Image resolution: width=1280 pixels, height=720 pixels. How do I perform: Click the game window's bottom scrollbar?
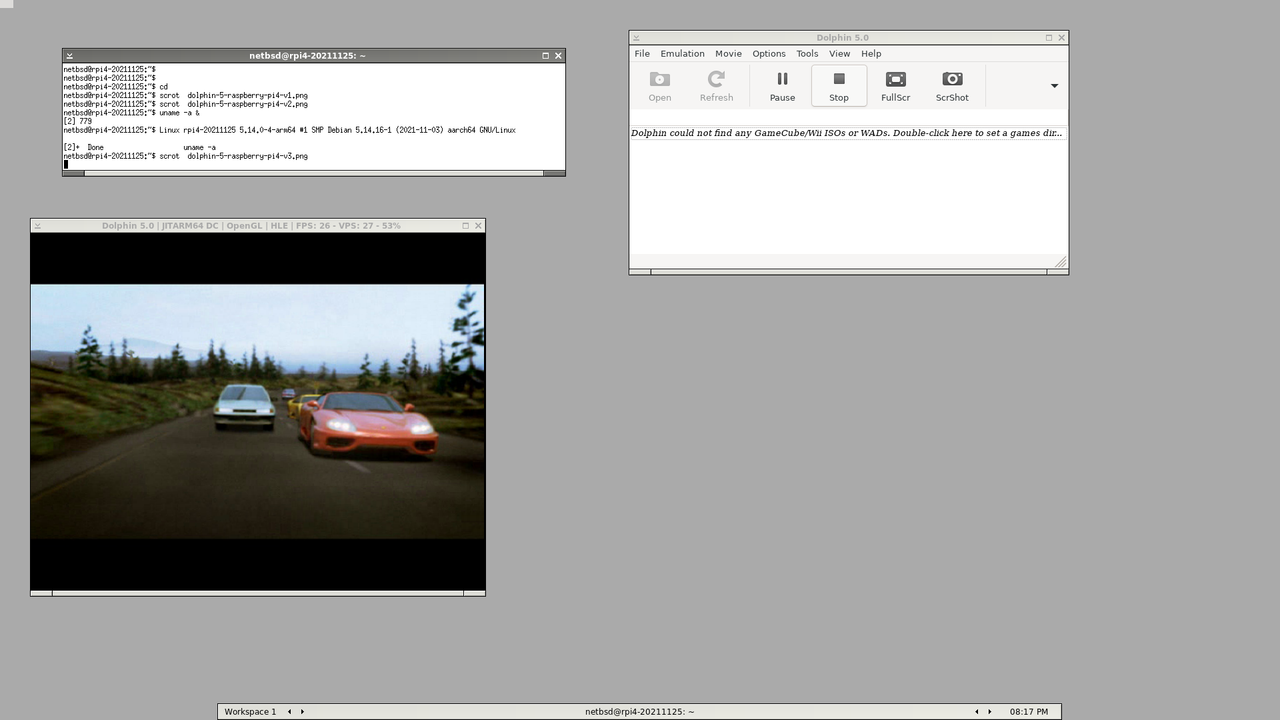[x=258, y=593]
